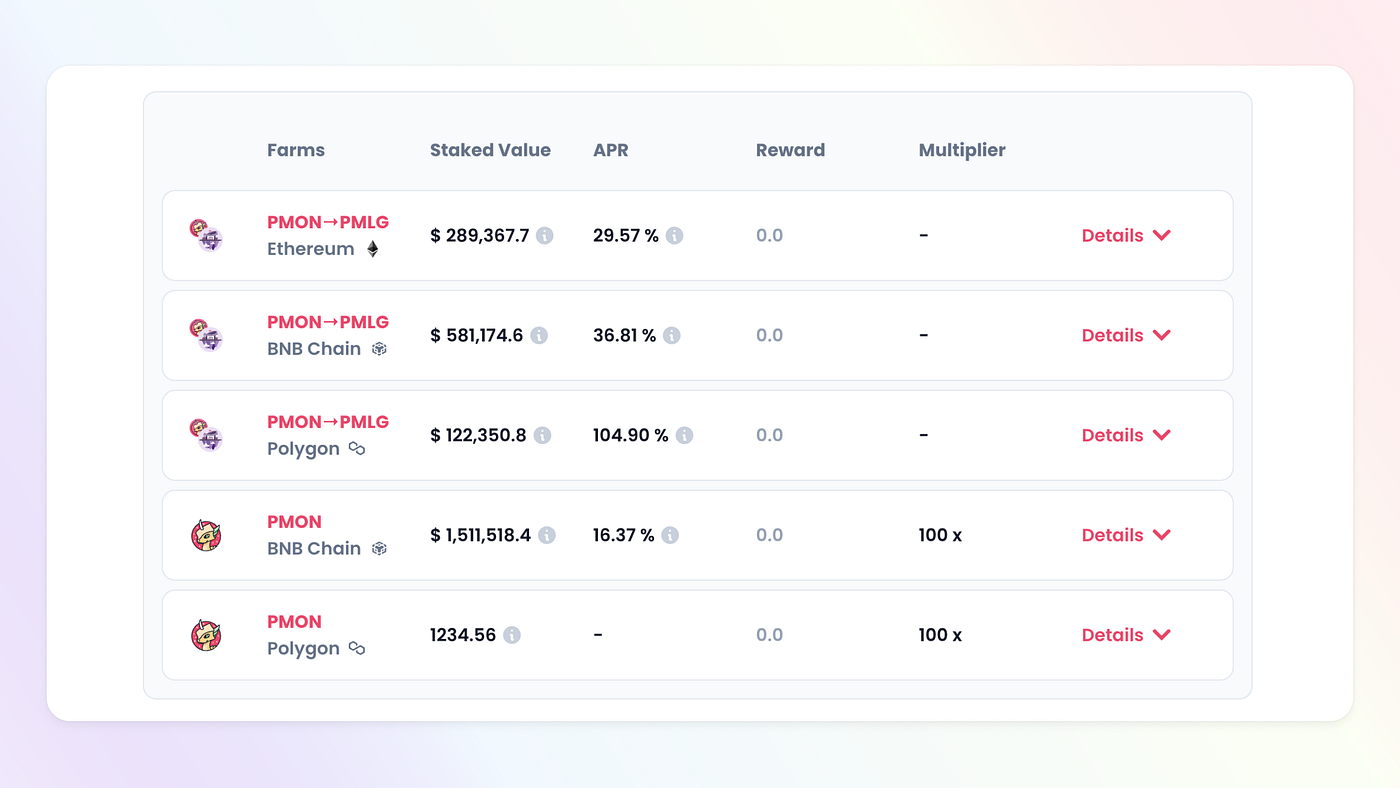Screen dimensions: 1400x788
Task: Open Details link for PMON→PMLG BNB Chain farm
Action: click(x=1112, y=336)
